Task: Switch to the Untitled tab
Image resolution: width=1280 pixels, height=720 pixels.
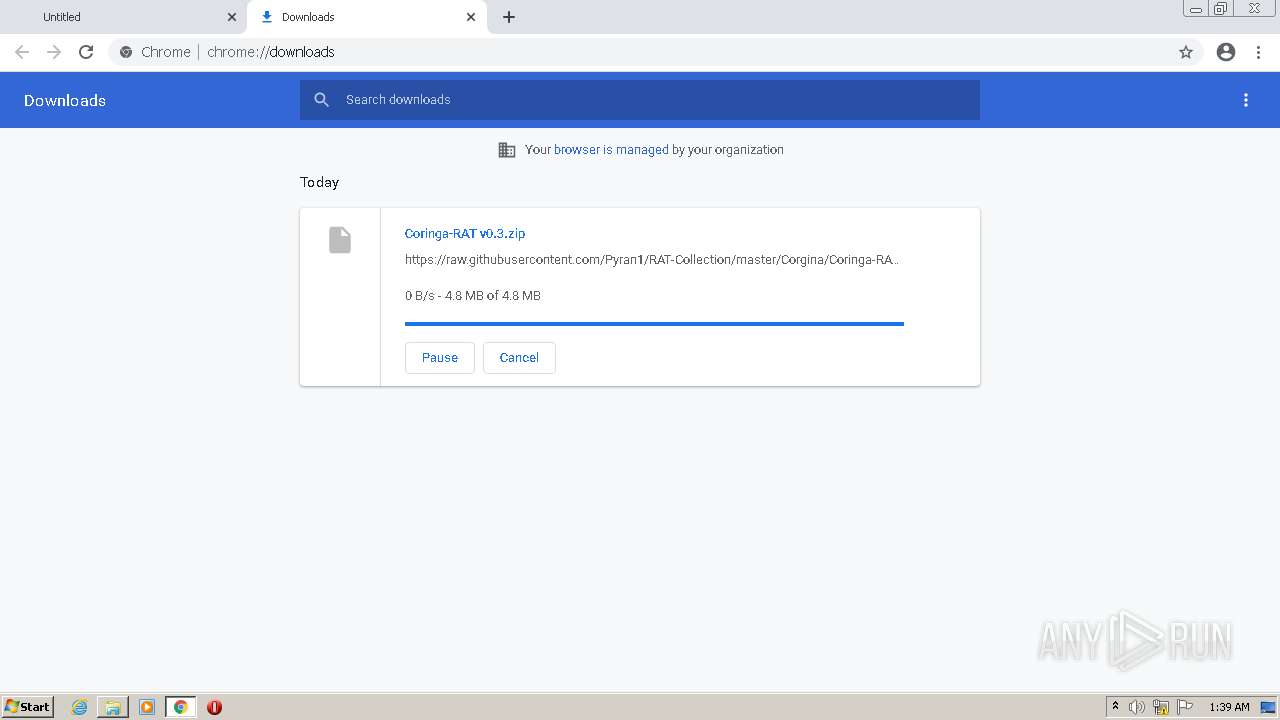Action: [x=124, y=17]
